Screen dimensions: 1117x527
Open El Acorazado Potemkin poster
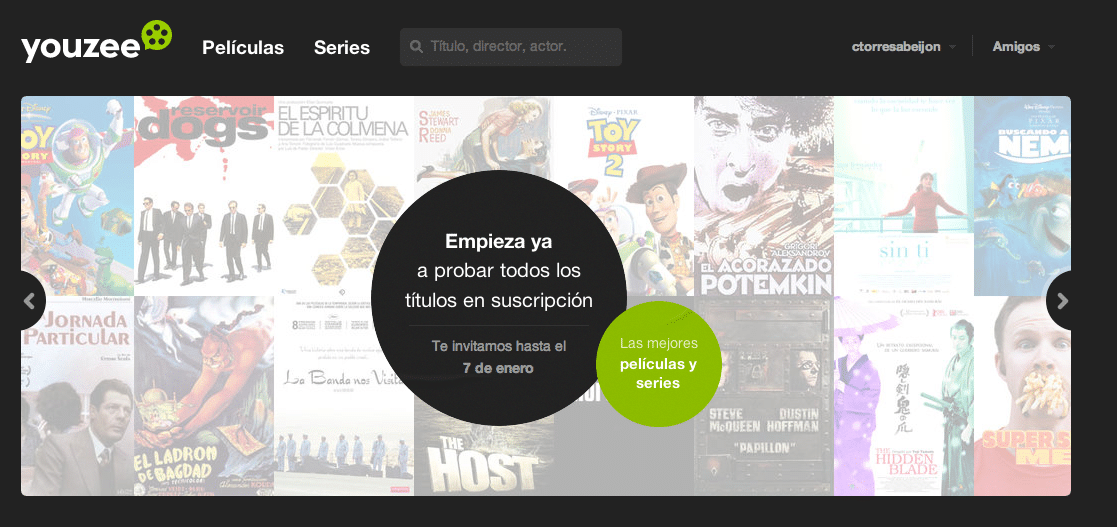764,196
